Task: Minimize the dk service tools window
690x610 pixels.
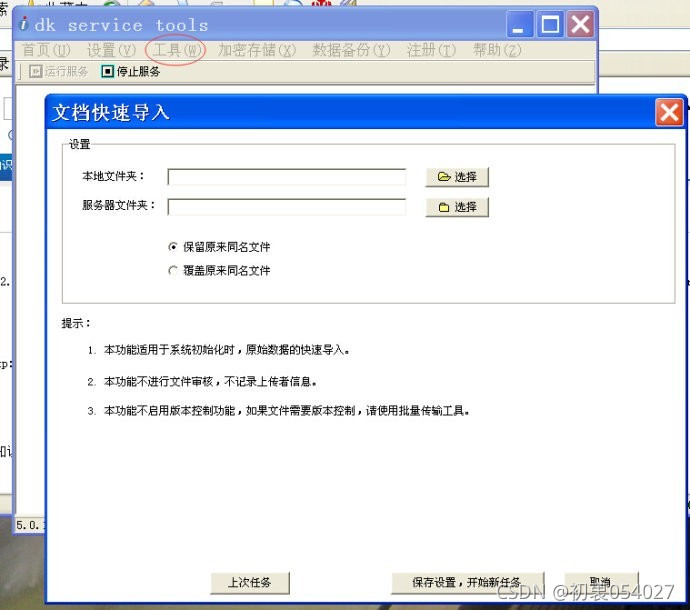Action: coord(520,24)
